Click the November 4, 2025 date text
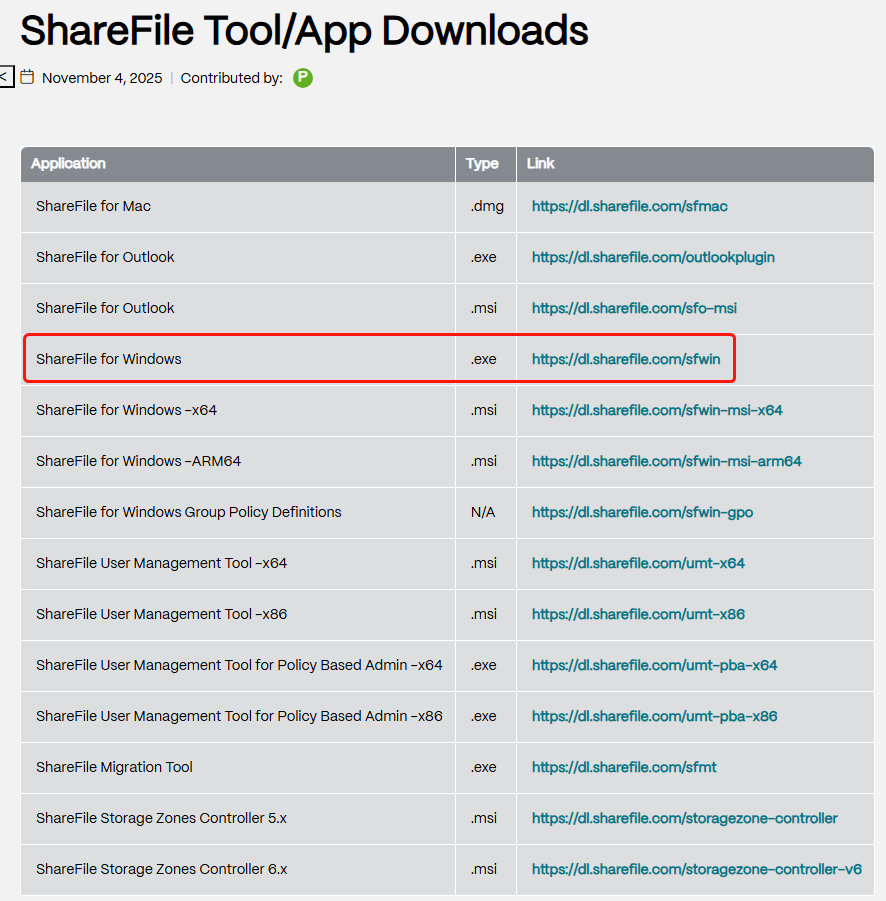 click(102, 78)
